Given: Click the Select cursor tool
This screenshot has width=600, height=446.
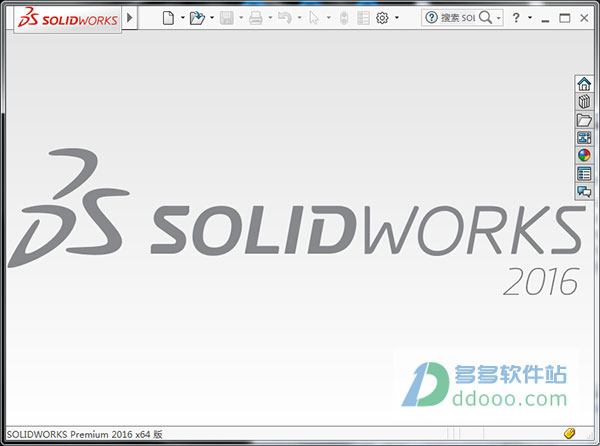Looking at the screenshot, I should [x=314, y=18].
